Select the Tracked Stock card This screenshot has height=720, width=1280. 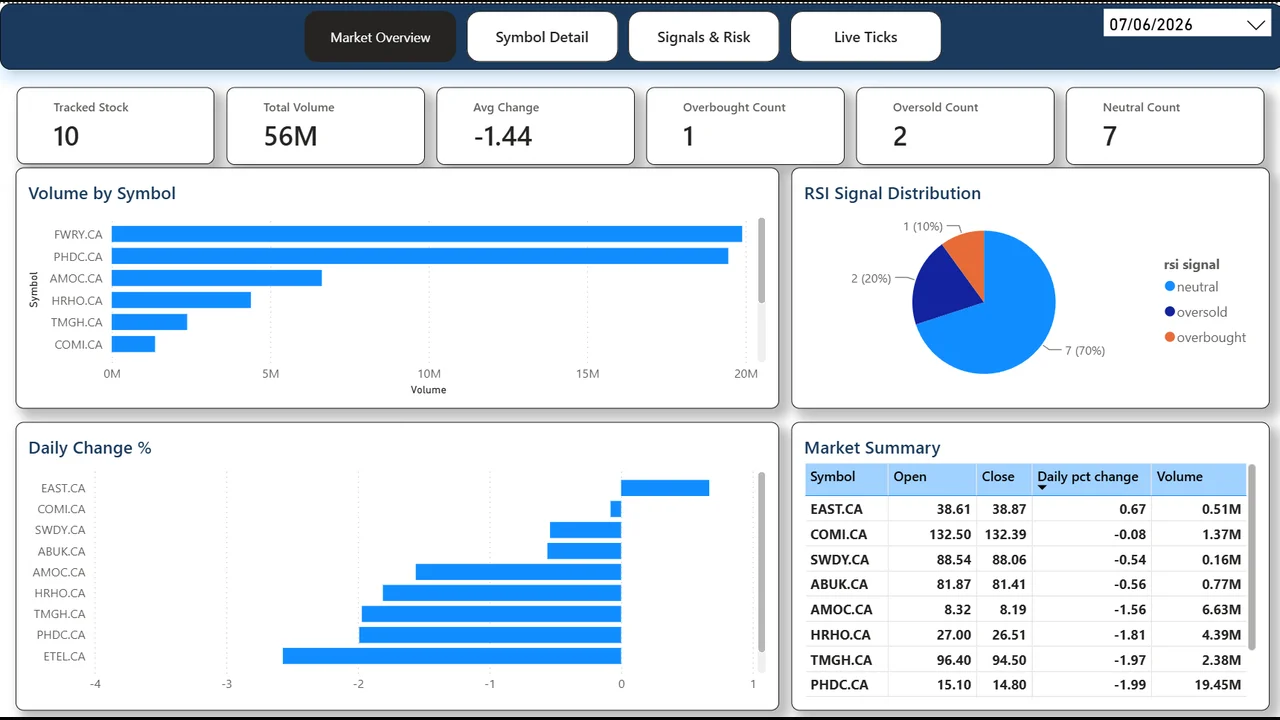tap(115, 126)
